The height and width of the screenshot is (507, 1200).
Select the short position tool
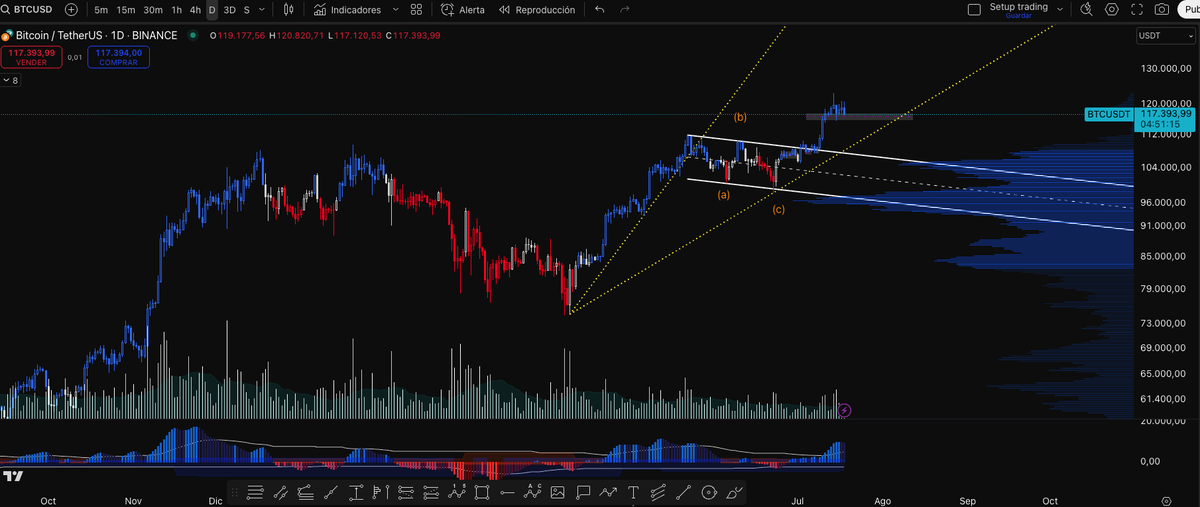pyautogui.click(x=430, y=492)
